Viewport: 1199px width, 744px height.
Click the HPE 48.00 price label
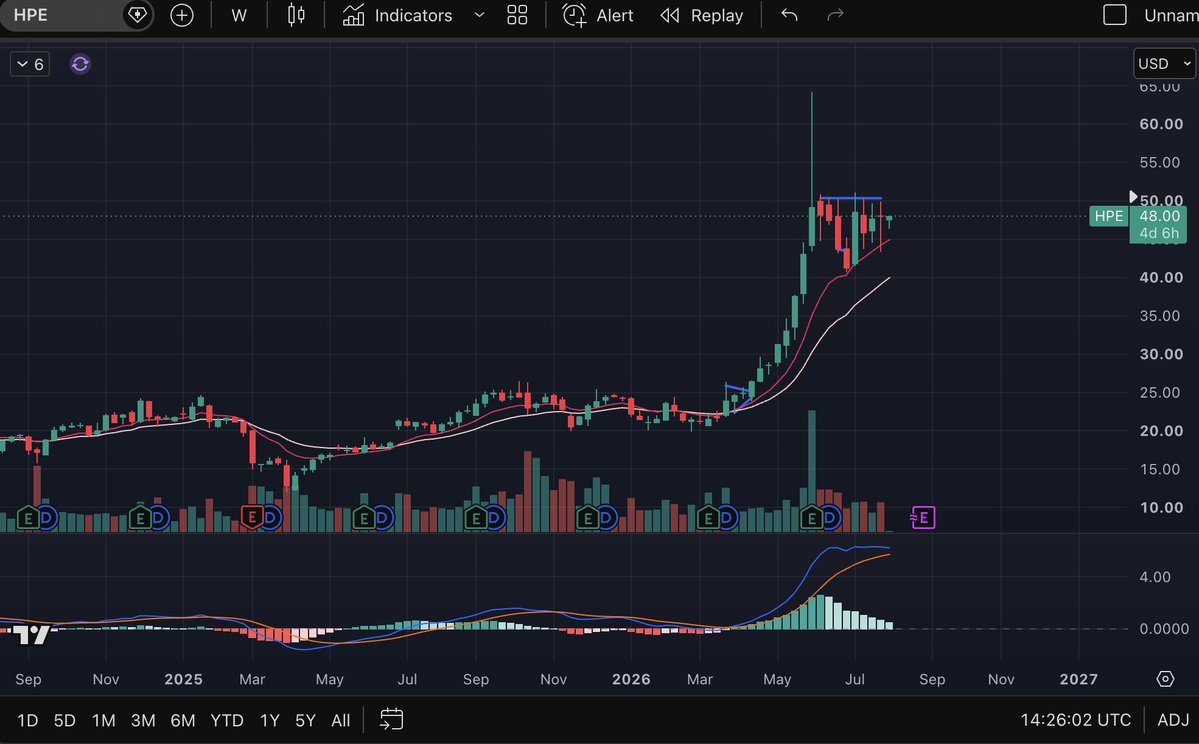coord(1139,216)
